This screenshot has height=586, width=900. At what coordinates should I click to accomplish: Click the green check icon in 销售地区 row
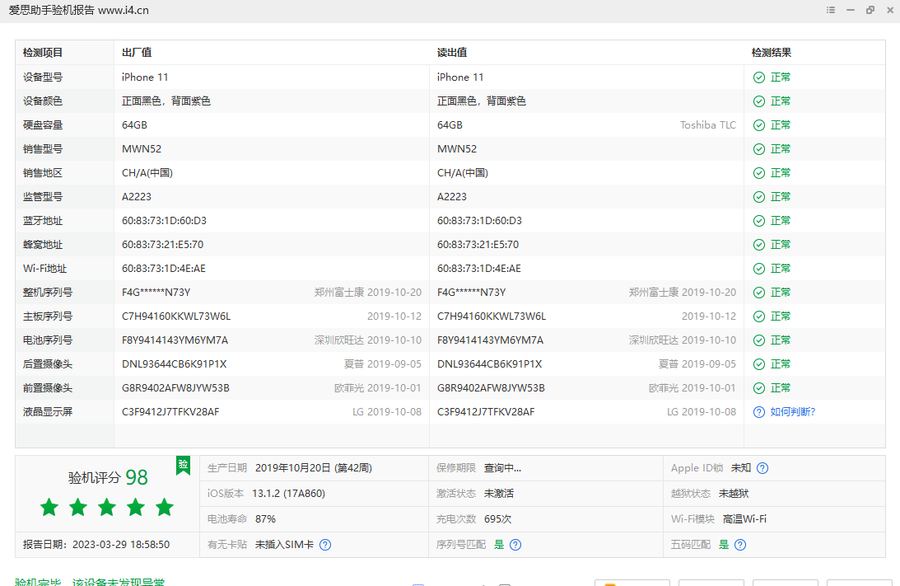759,173
